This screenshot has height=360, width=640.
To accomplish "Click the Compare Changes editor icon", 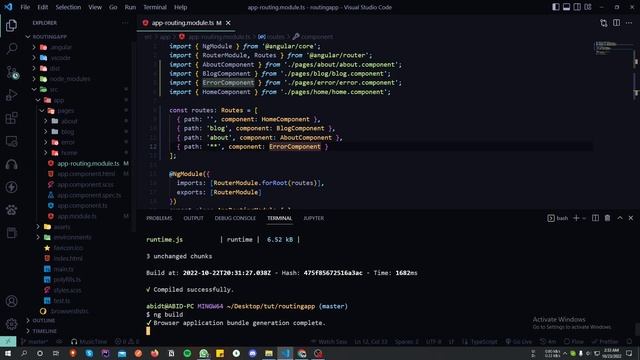I will pyautogui.click(x=604, y=23).
